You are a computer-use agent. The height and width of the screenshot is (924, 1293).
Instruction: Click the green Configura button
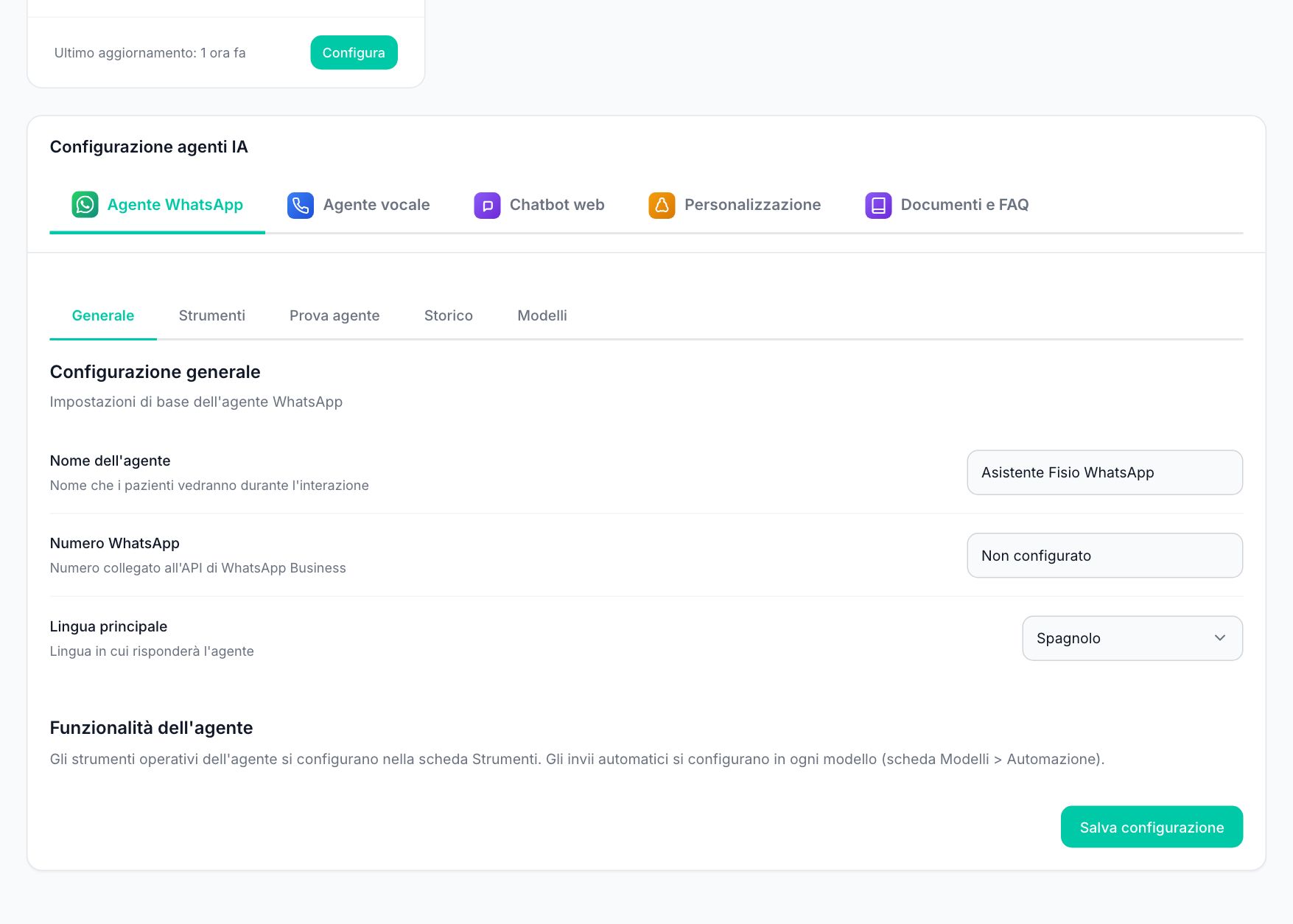(x=354, y=52)
